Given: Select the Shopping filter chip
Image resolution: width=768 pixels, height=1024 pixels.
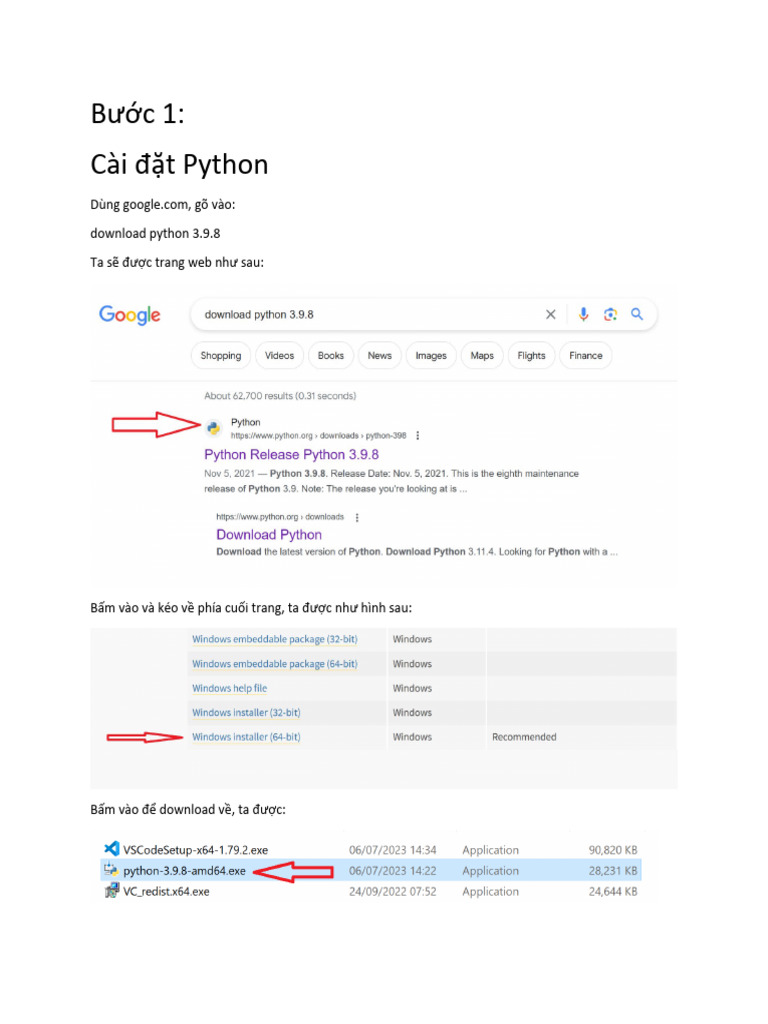Looking at the screenshot, I should (220, 355).
